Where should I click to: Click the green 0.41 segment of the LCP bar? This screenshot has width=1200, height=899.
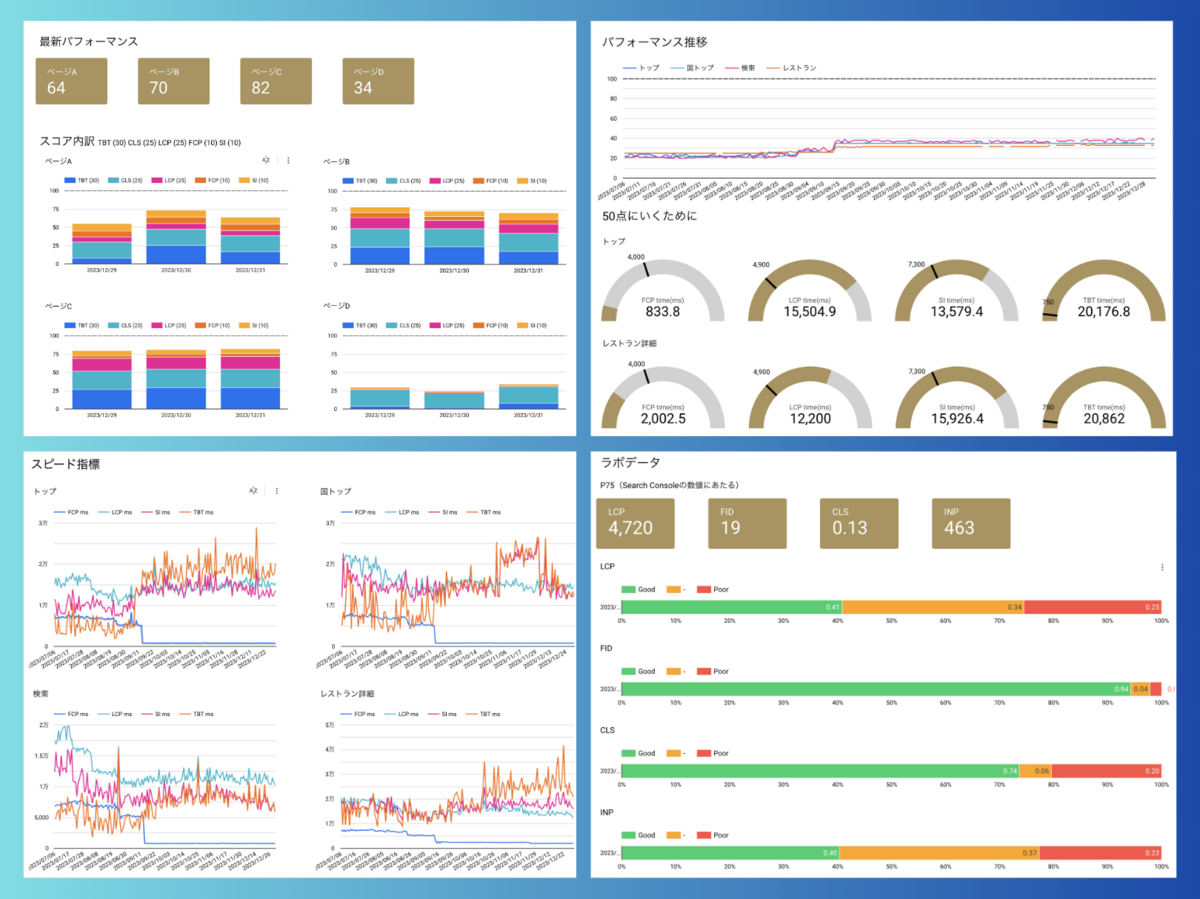pos(731,606)
